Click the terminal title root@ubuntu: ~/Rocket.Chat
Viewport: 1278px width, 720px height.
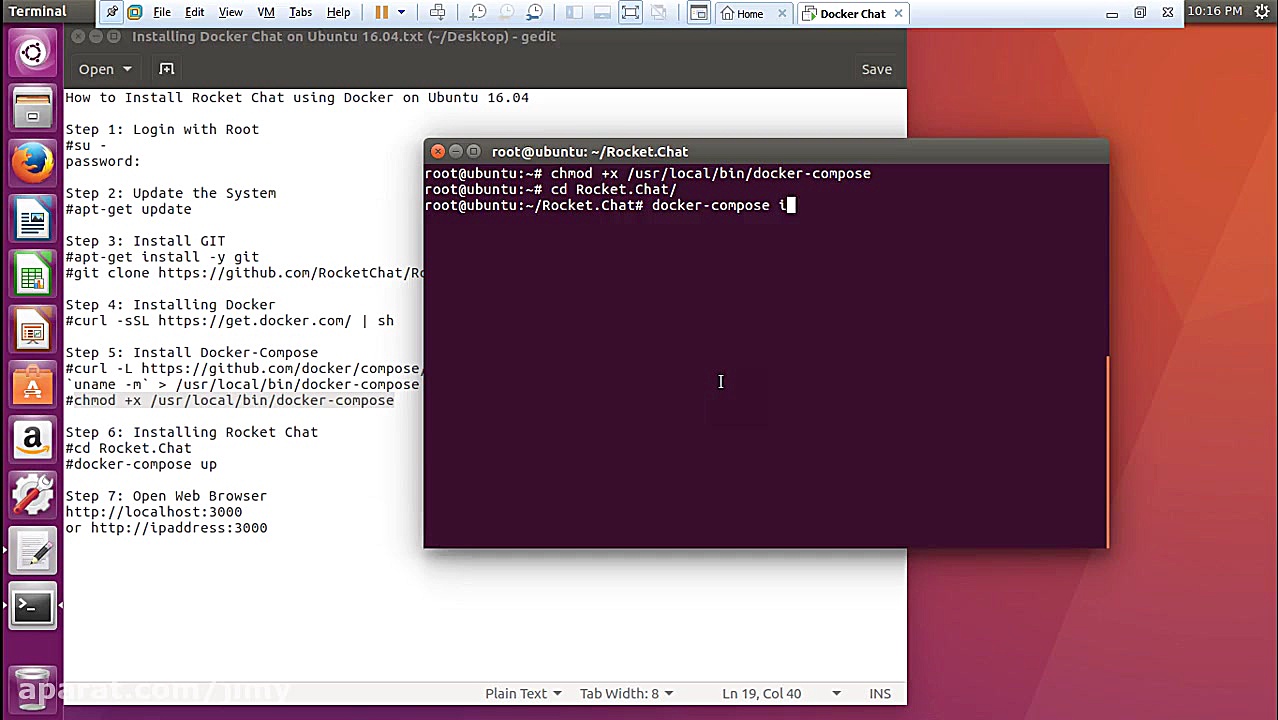590,152
